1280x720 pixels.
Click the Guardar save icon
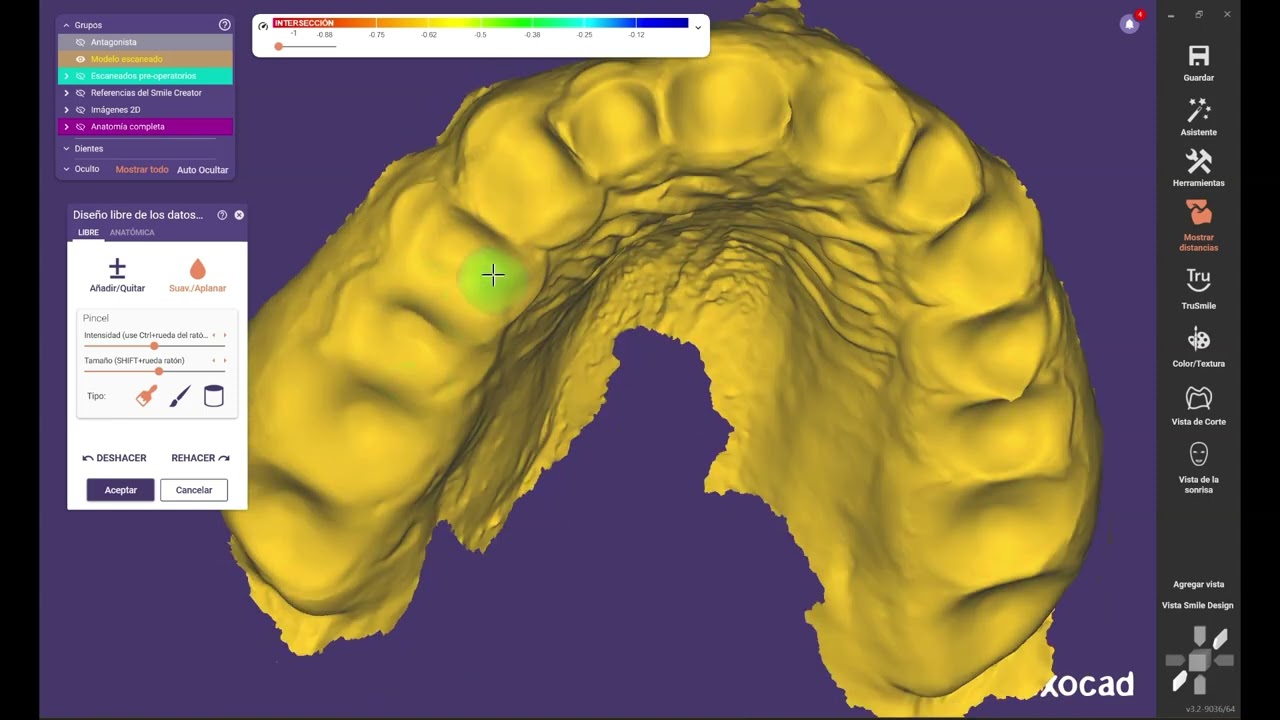point(1198,56)
